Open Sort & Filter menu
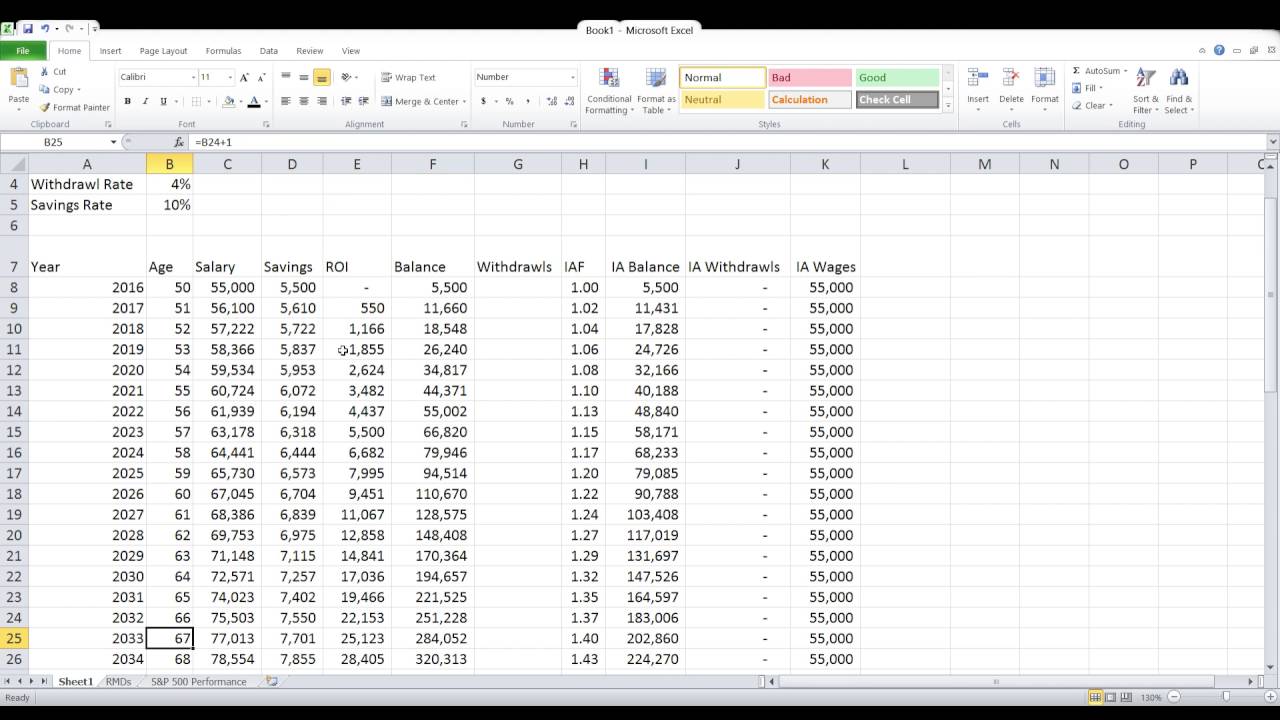The width and height of the screenshot is (1280, 720). 1146,91
